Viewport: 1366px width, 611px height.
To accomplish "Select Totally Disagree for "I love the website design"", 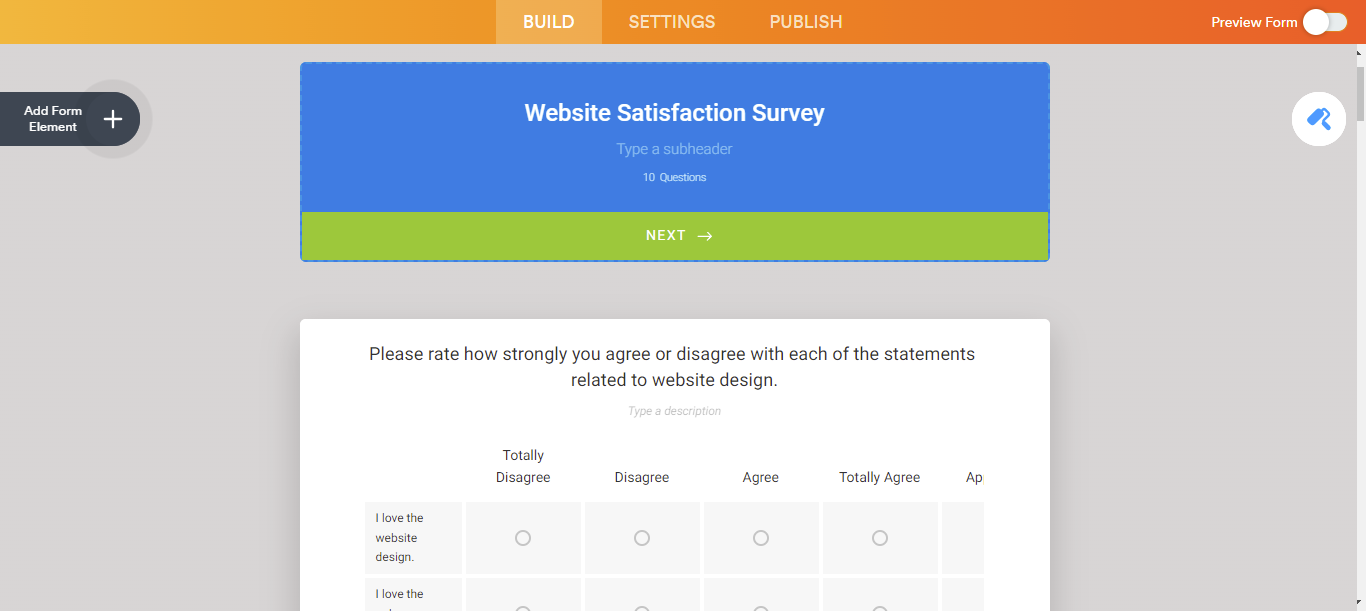I will (x=523, y=537).
